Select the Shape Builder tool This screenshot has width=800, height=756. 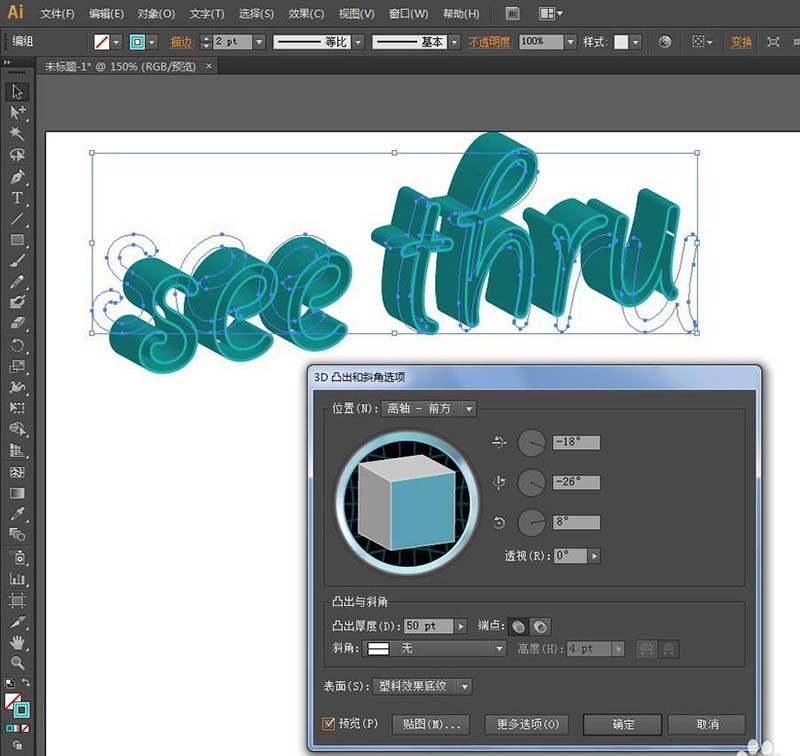[x=17, y=430]
